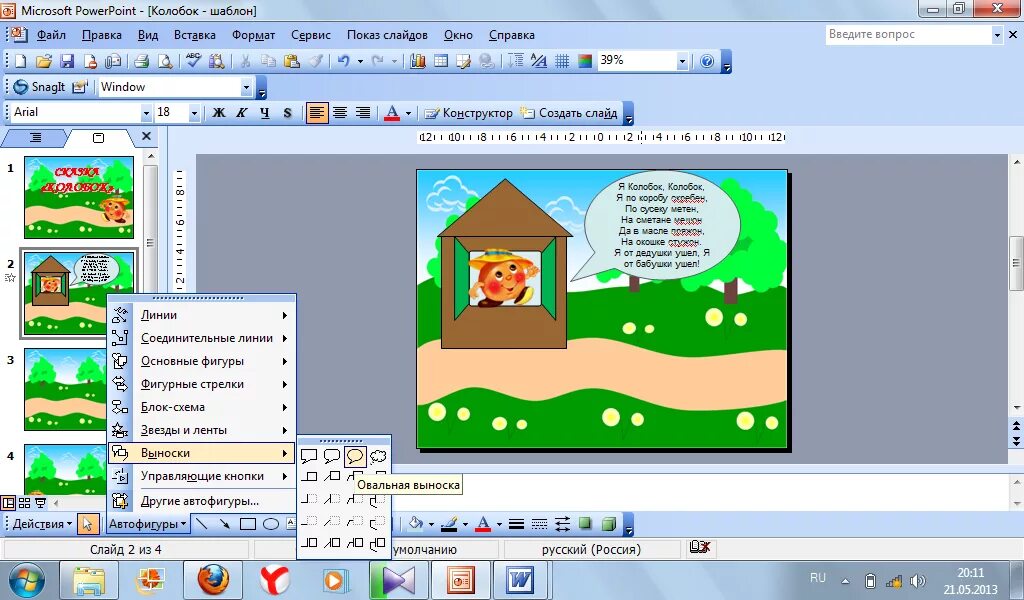Open font color arrow on Formatting toolbar
Viewport: 1024px width, 600px height.
tap(408, 113)
